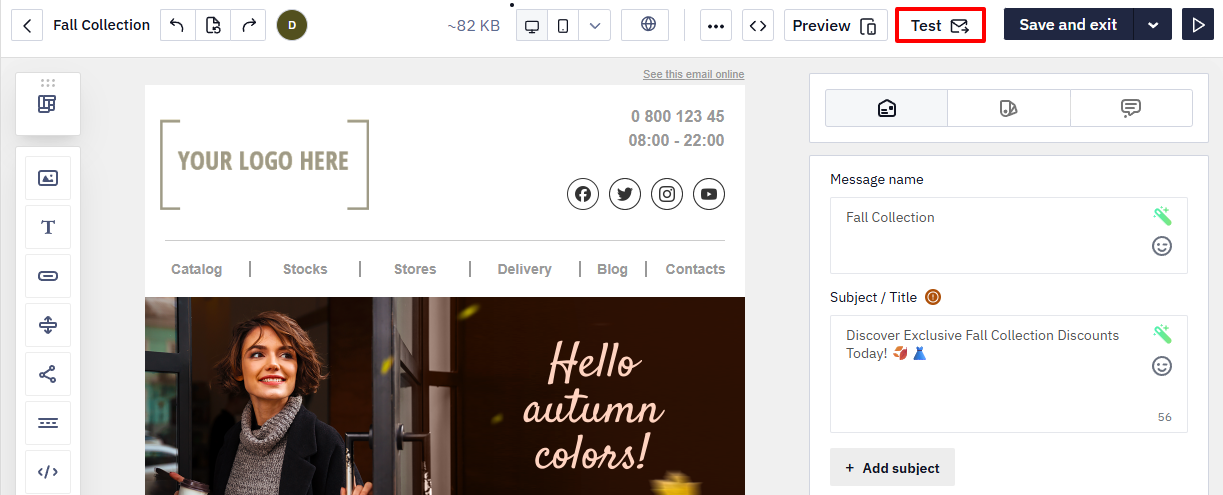This screenshot has width=1223, height=495.
Task: Go back with the left chevron button
Action: click(27, 25)
